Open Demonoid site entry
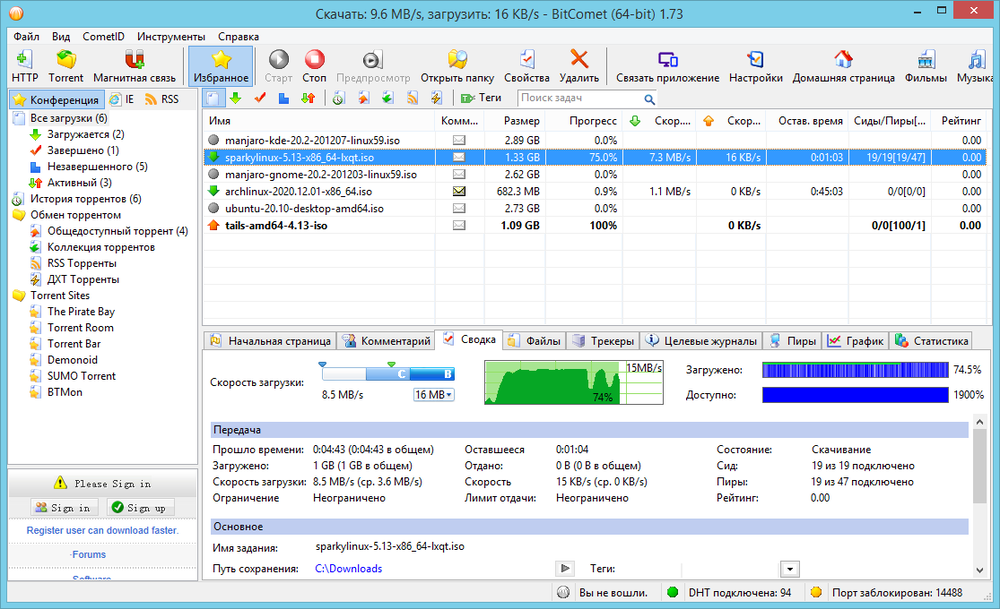The height and width of the screenshot is (609, 1000). tap(72, 360)
